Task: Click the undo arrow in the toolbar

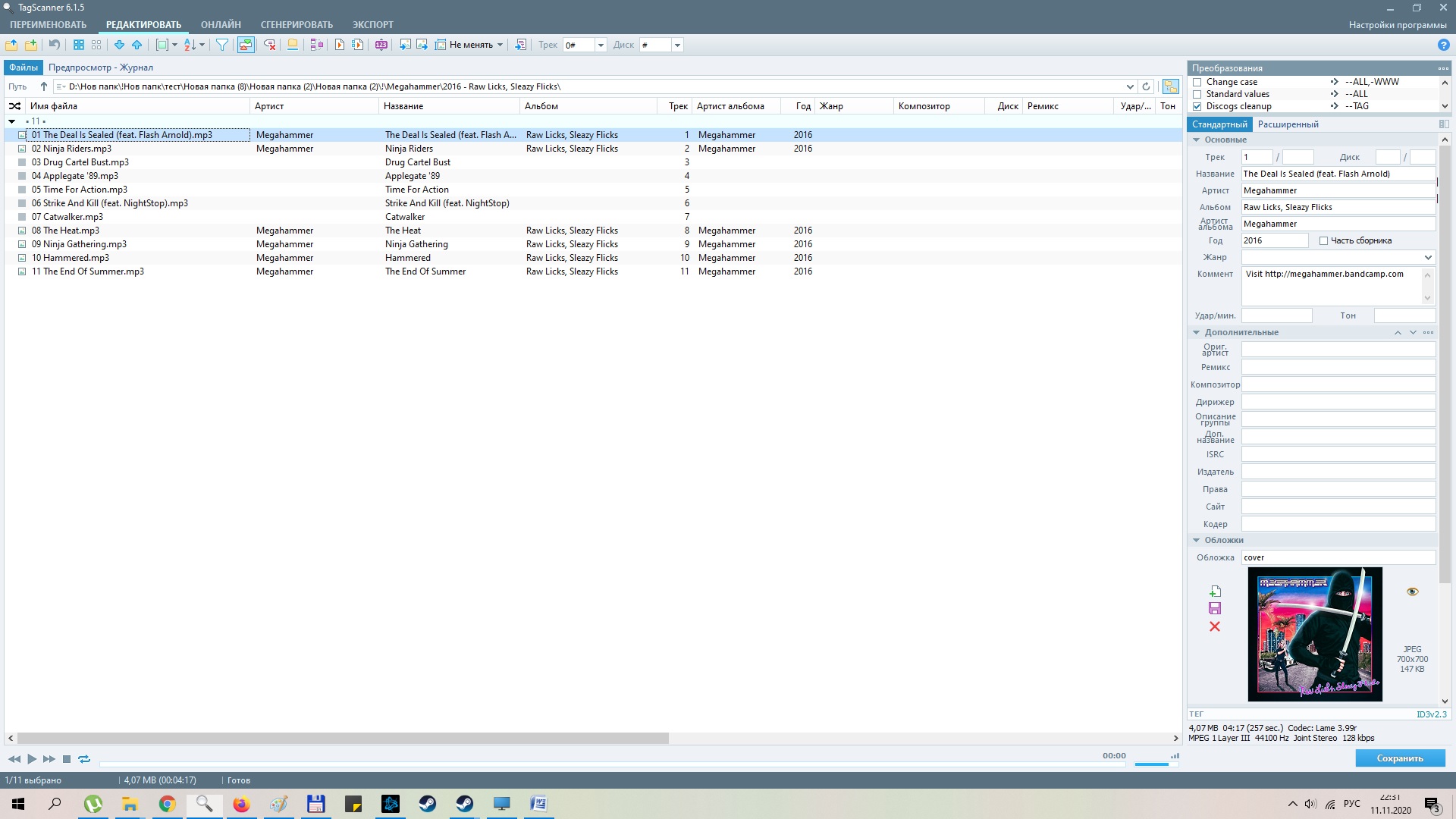Action: [54, 45]
